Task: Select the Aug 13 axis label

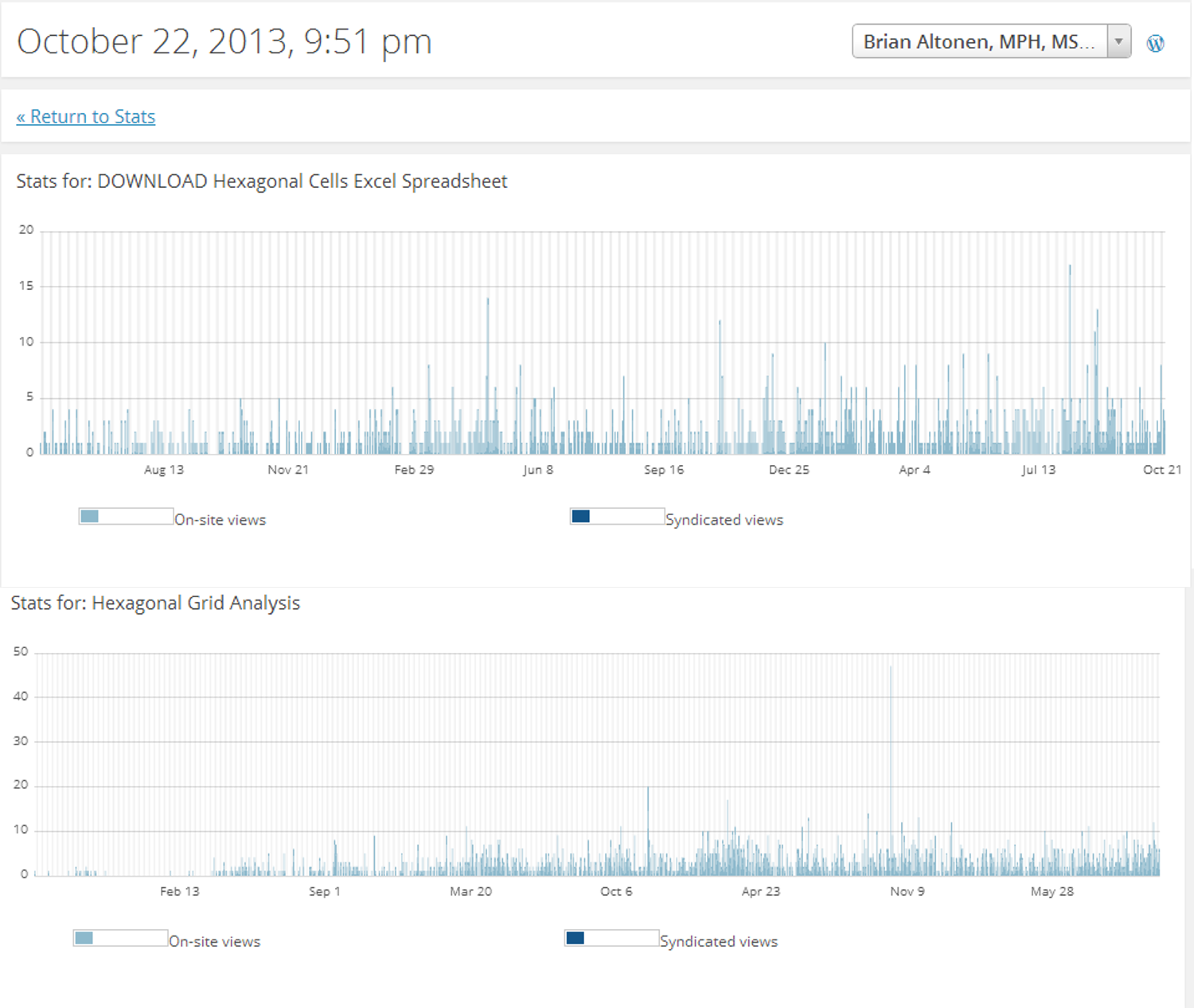Action: [x=164, y=470]
